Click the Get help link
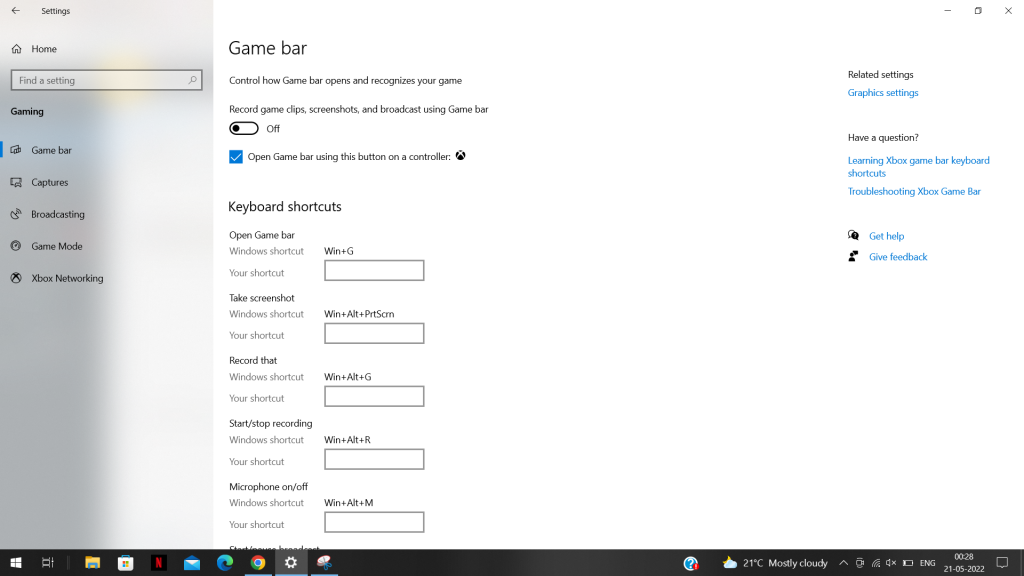The width and height of the screenshot is (1024, 576). (x=886, y=236)
